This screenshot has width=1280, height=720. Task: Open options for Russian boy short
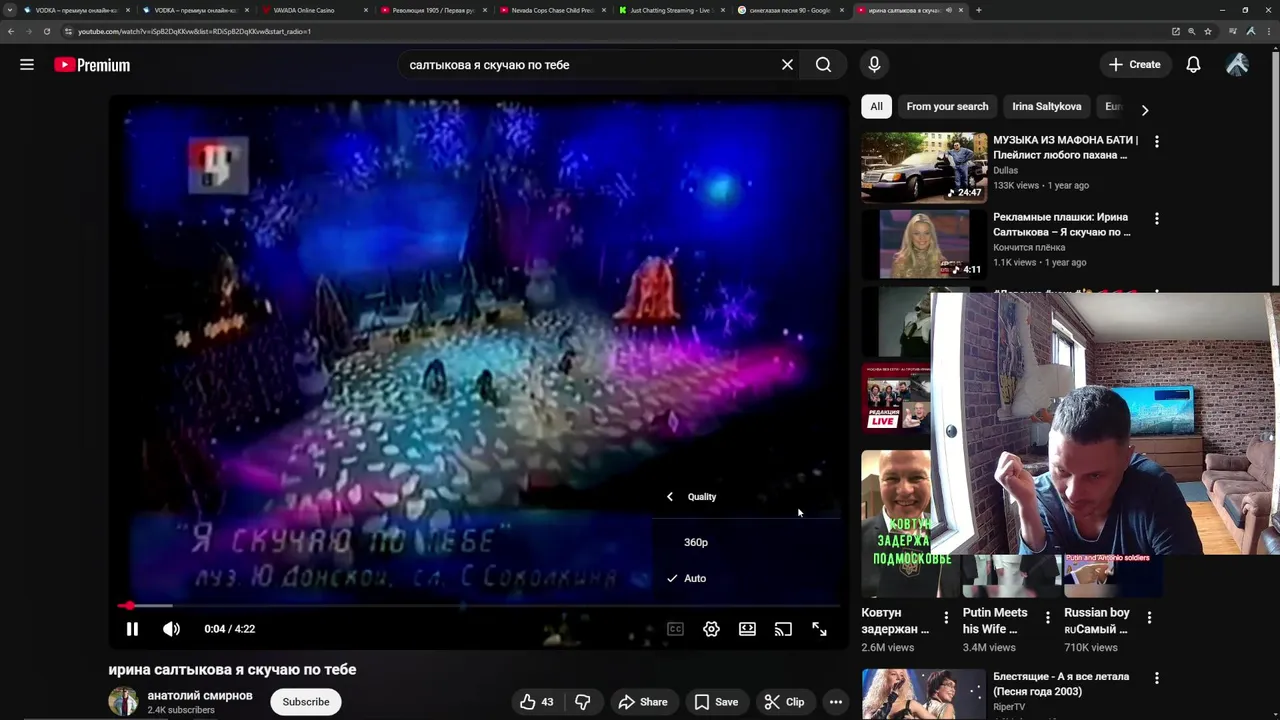coord(1149,618)
